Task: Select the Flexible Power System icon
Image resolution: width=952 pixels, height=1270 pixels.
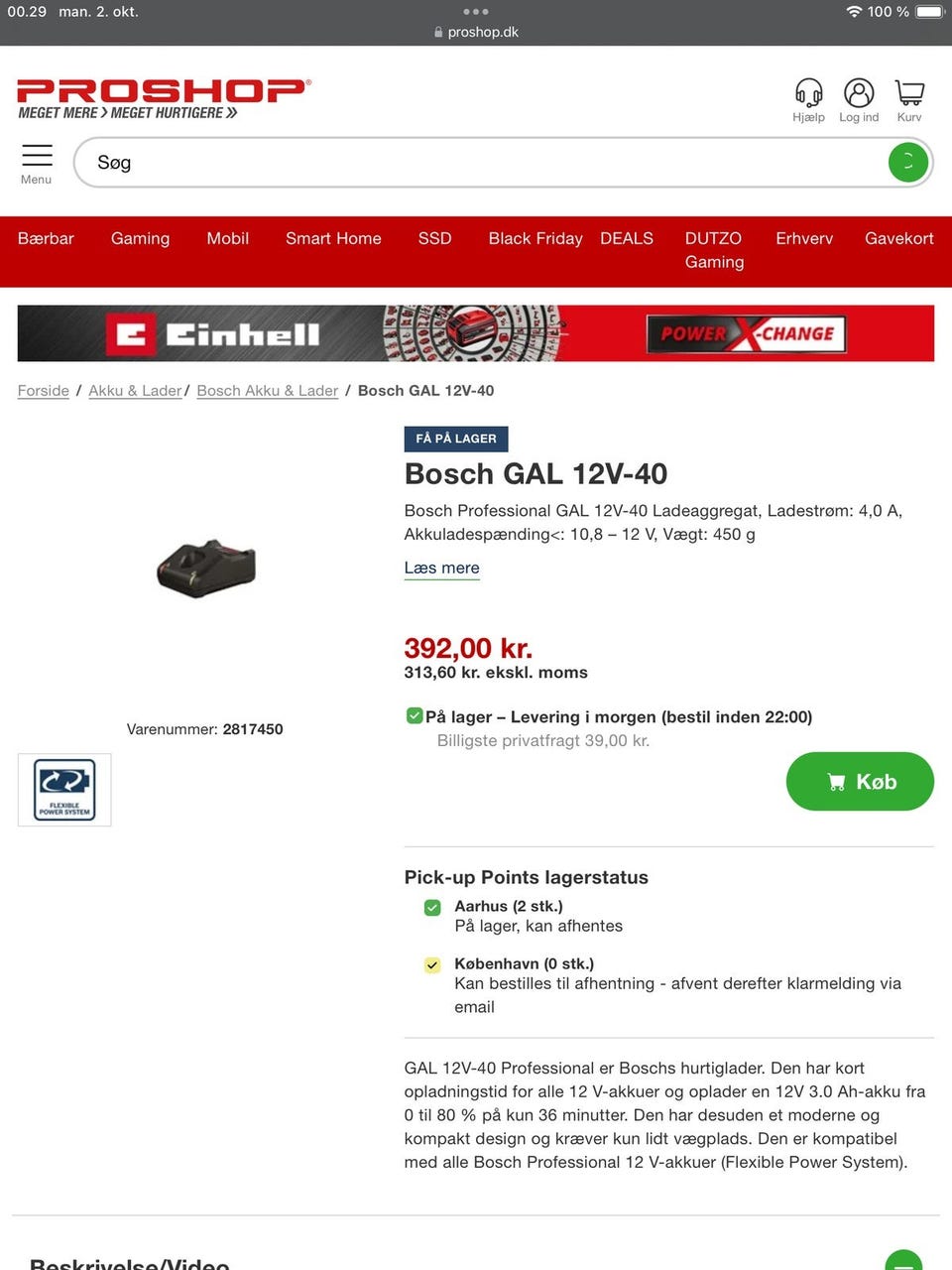Action: [x=64, y=790]
